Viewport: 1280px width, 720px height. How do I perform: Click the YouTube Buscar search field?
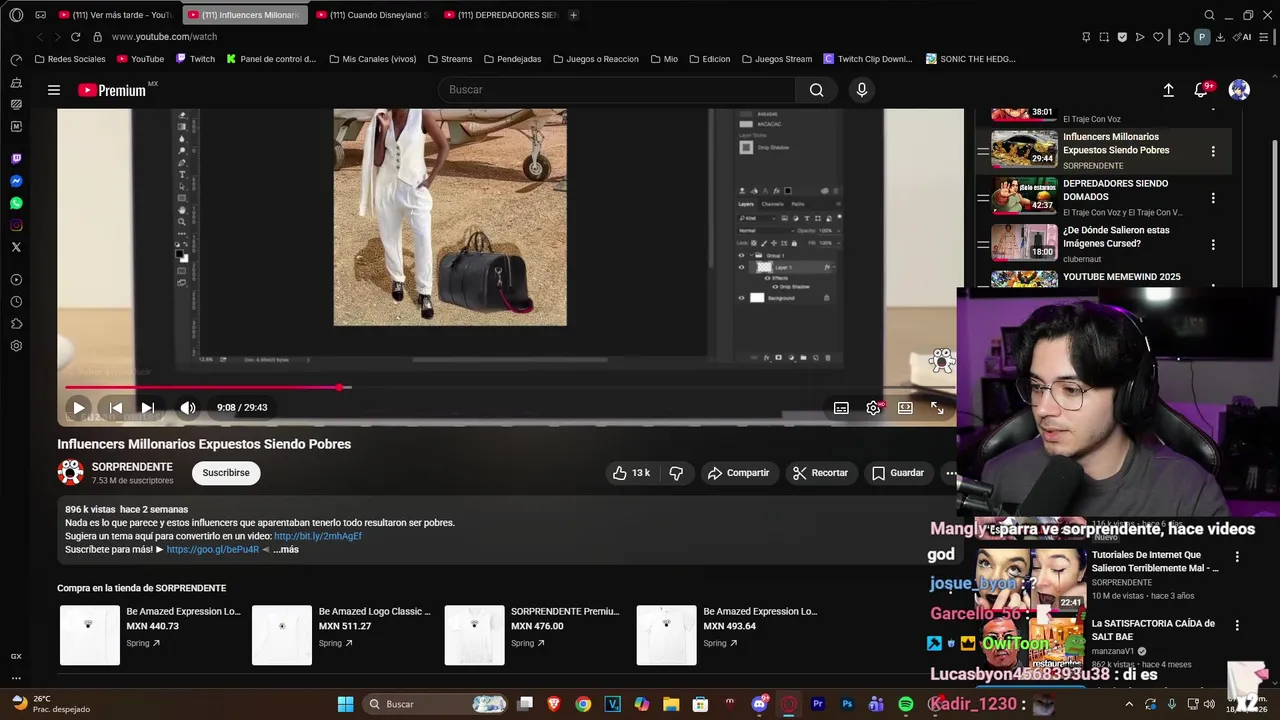tap(617, 90)
